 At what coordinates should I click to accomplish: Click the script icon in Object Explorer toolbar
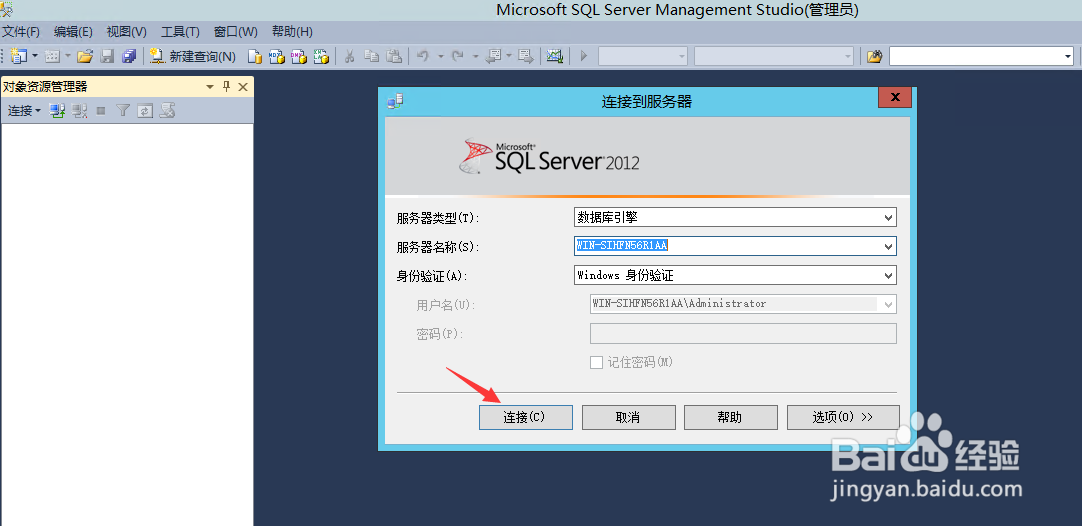tap(166, 110)
